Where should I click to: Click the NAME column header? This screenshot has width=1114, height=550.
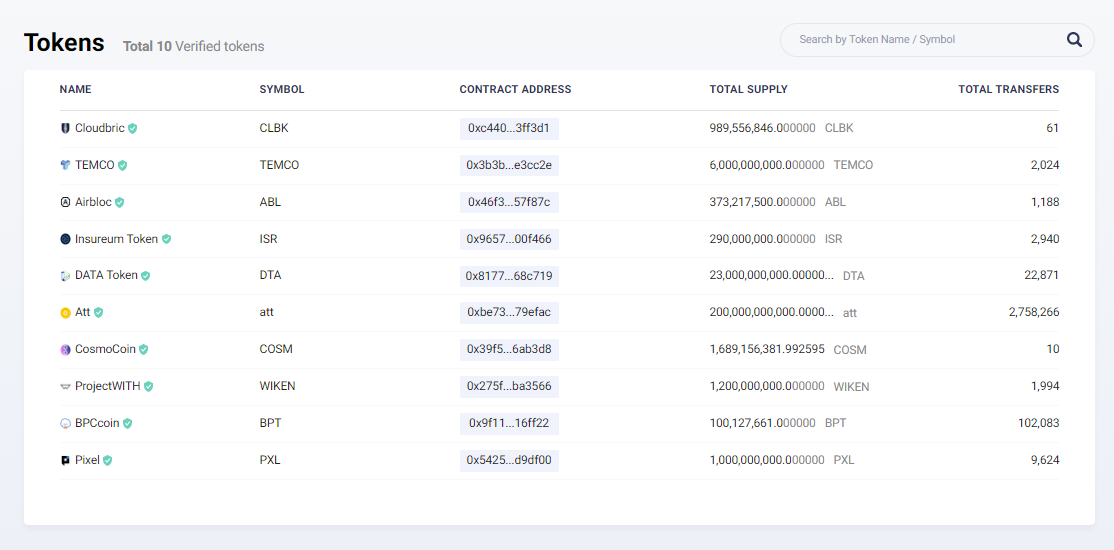point(75,90)
